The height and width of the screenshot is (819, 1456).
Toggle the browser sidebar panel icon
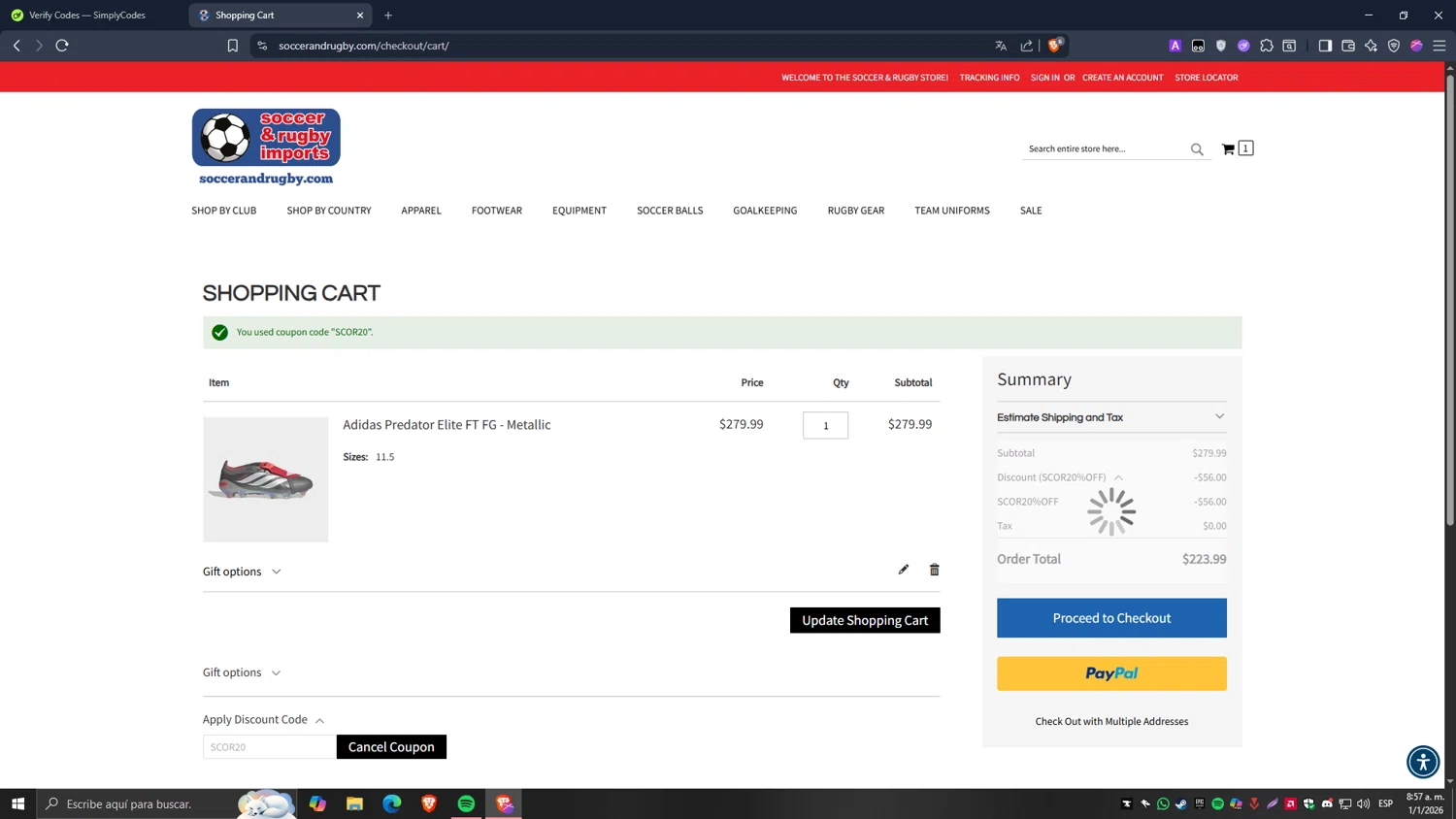pyautogui.click(x=1325, y=46)
